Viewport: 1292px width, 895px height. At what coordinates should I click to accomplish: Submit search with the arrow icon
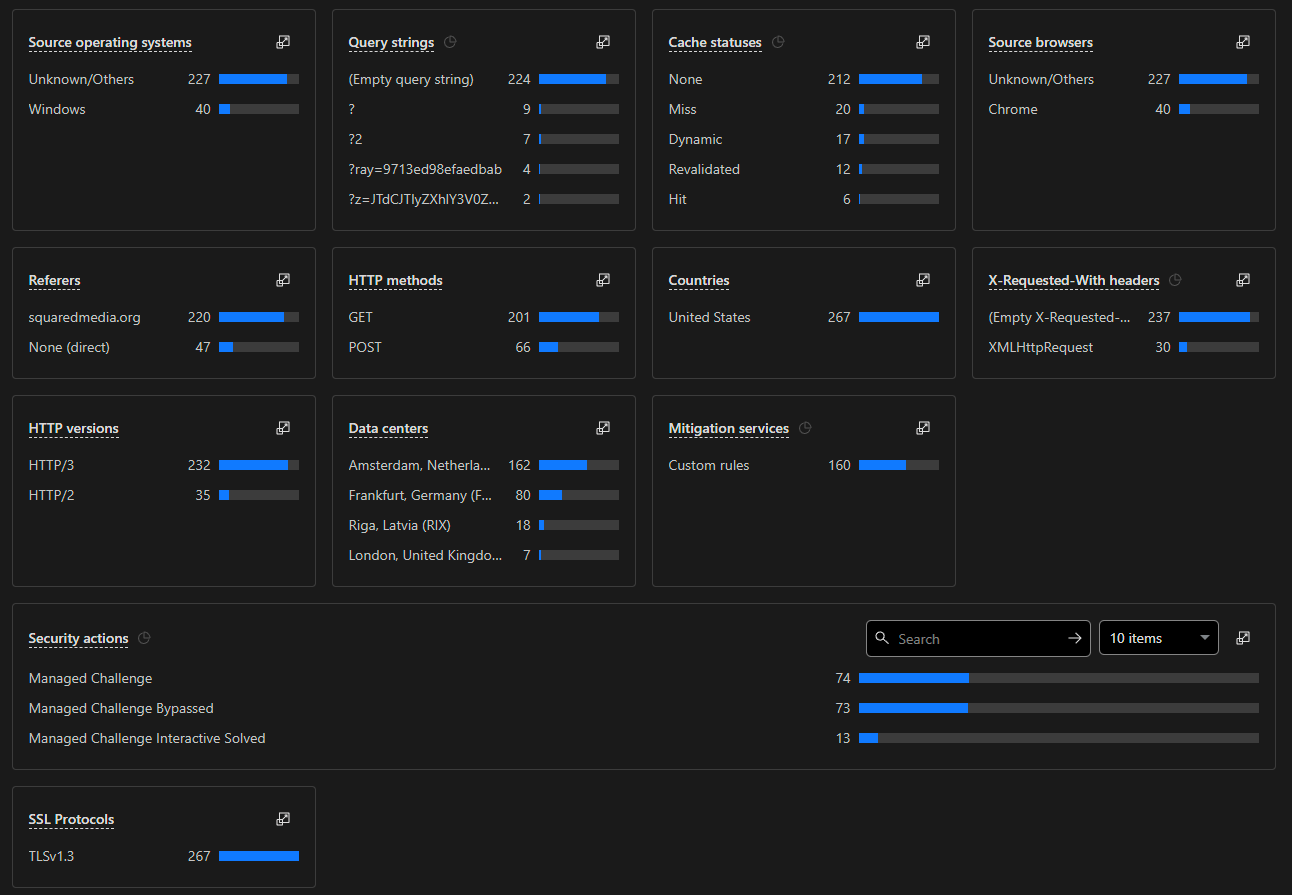[1075, 638]
